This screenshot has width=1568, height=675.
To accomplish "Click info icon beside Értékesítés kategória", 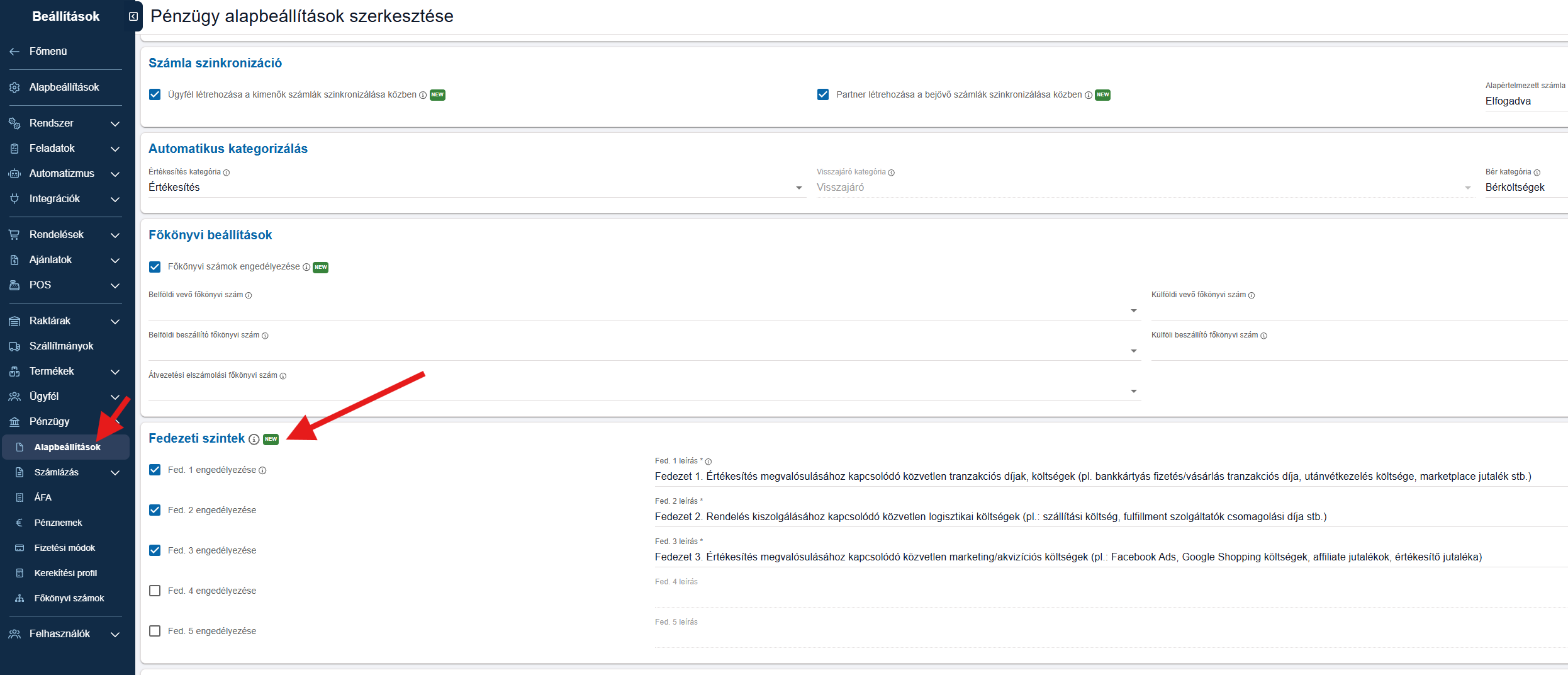I will click(227, 173).
